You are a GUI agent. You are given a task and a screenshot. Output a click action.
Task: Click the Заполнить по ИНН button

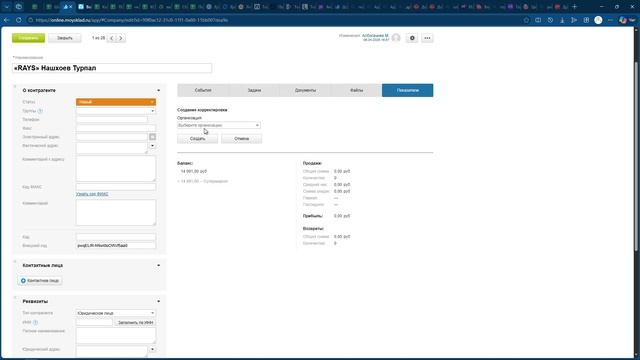136,322
